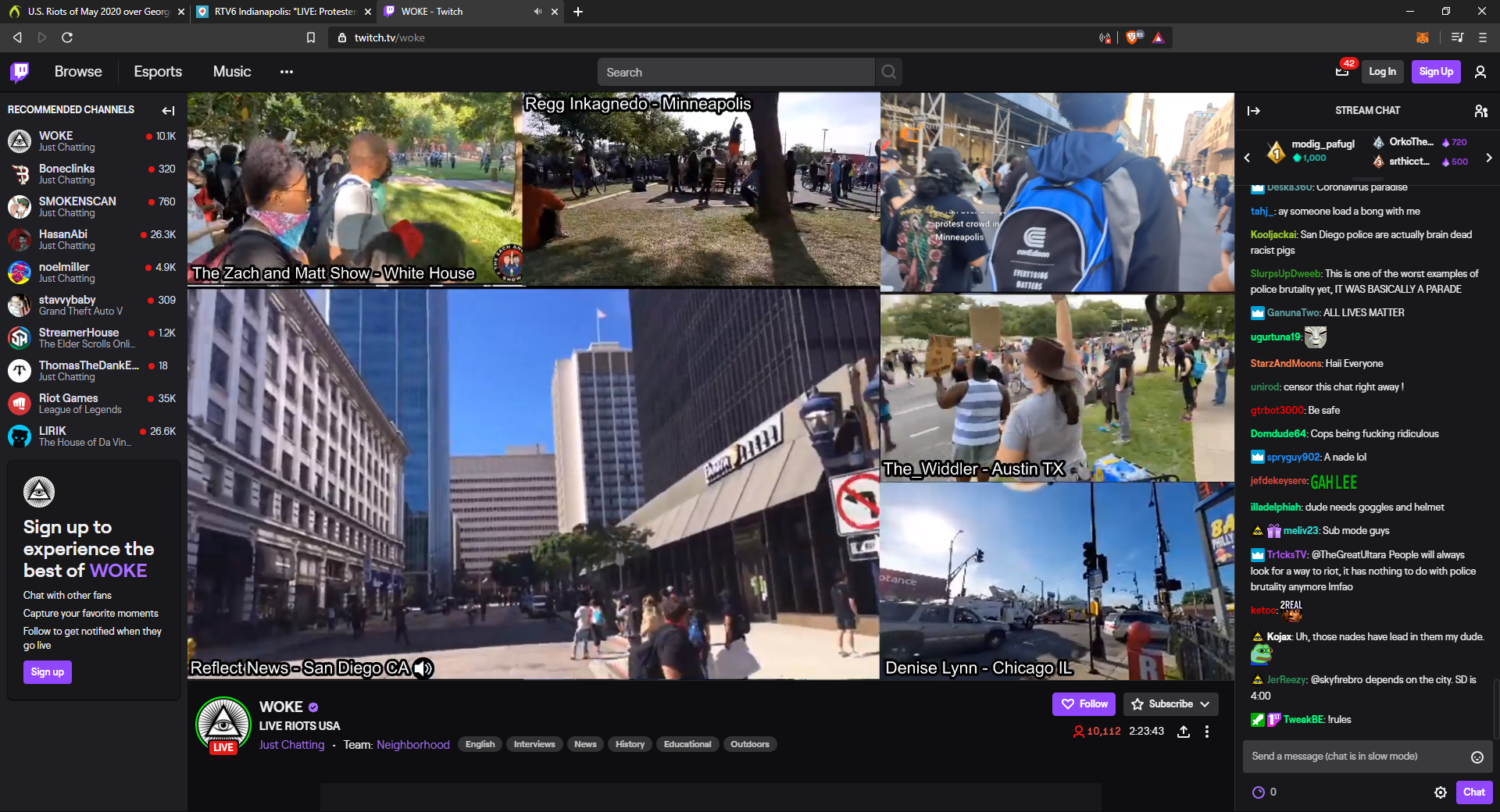
Task: Click the Reflect News San Diego video pane
Action: (x=534, y=484)
